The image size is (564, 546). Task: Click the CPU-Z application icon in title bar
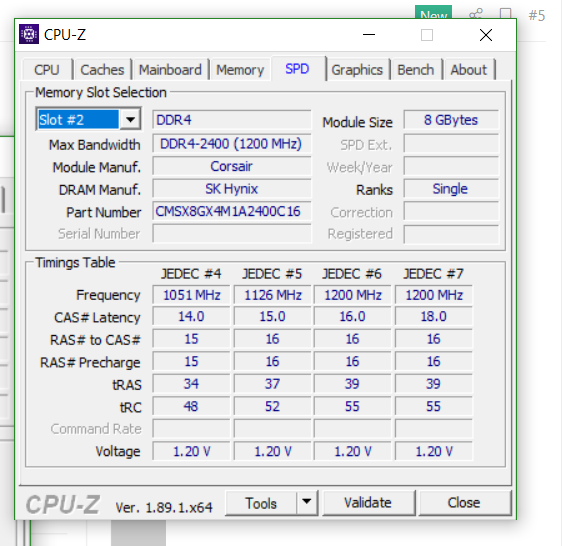(29, 34)
